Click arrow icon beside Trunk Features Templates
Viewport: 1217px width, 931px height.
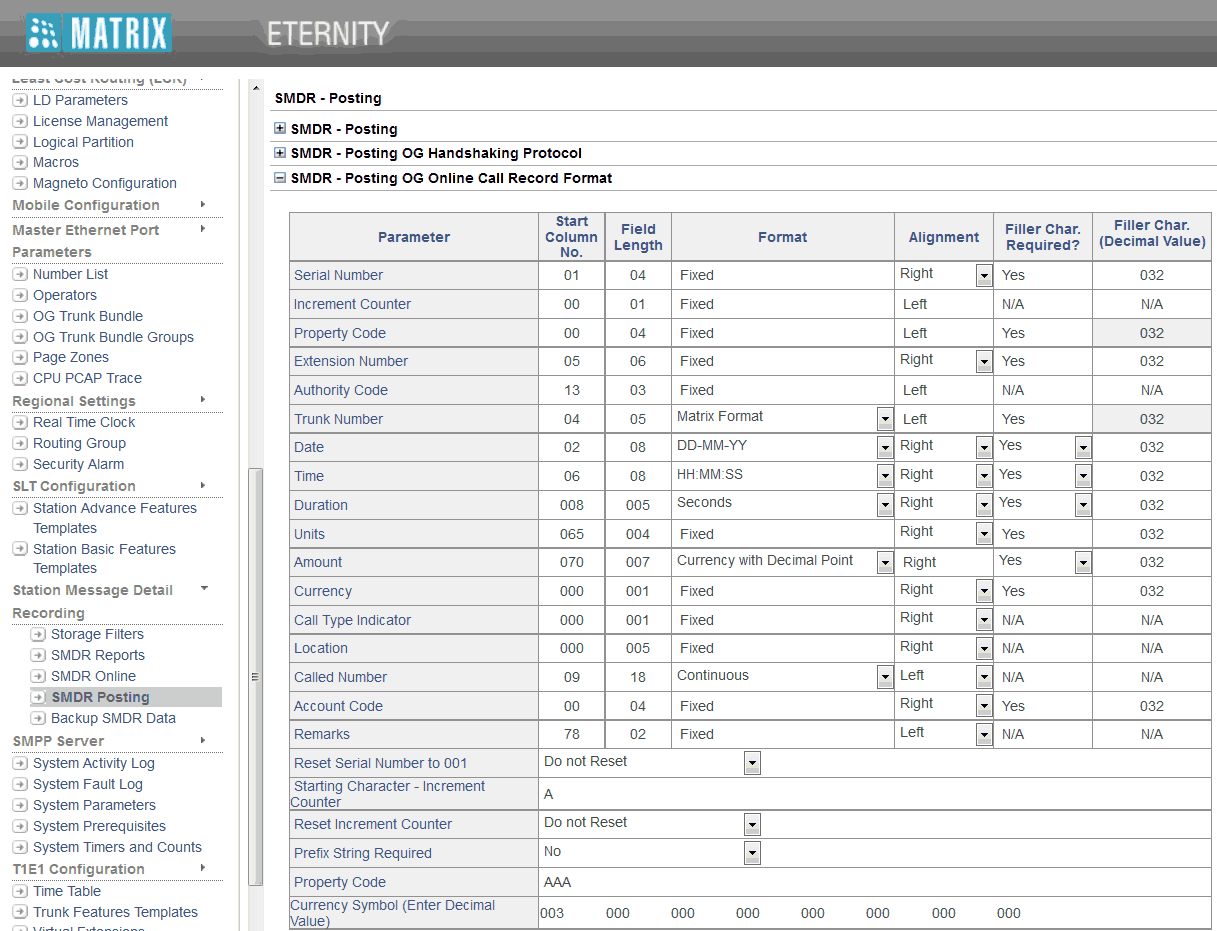coord(20,912)
